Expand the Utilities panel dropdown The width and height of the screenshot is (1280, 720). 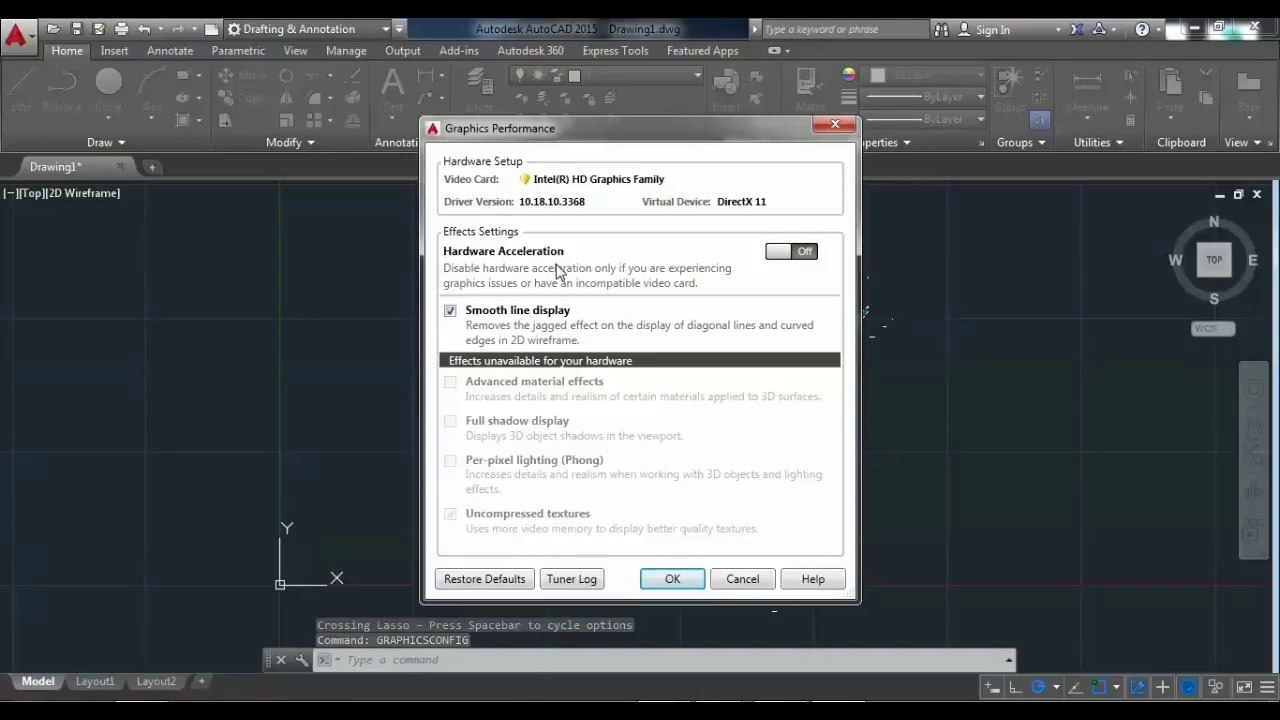coord(1098,142)
